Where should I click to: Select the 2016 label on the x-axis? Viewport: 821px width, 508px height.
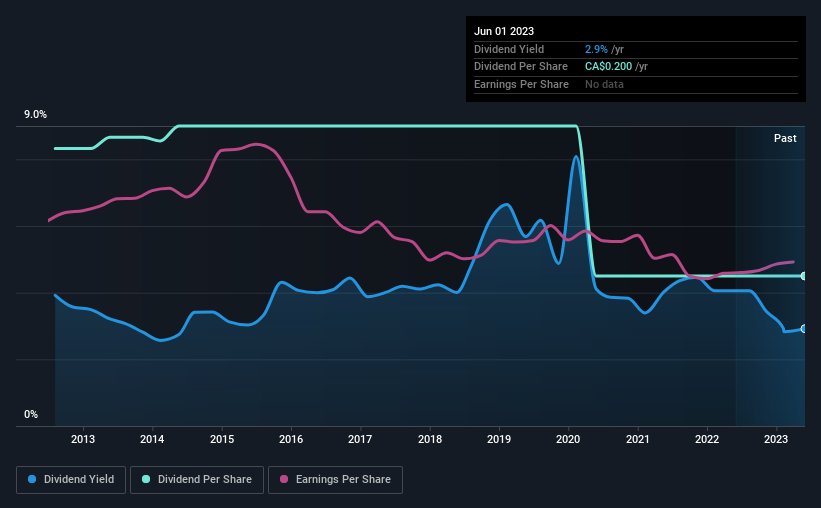(x=291, y=439)
